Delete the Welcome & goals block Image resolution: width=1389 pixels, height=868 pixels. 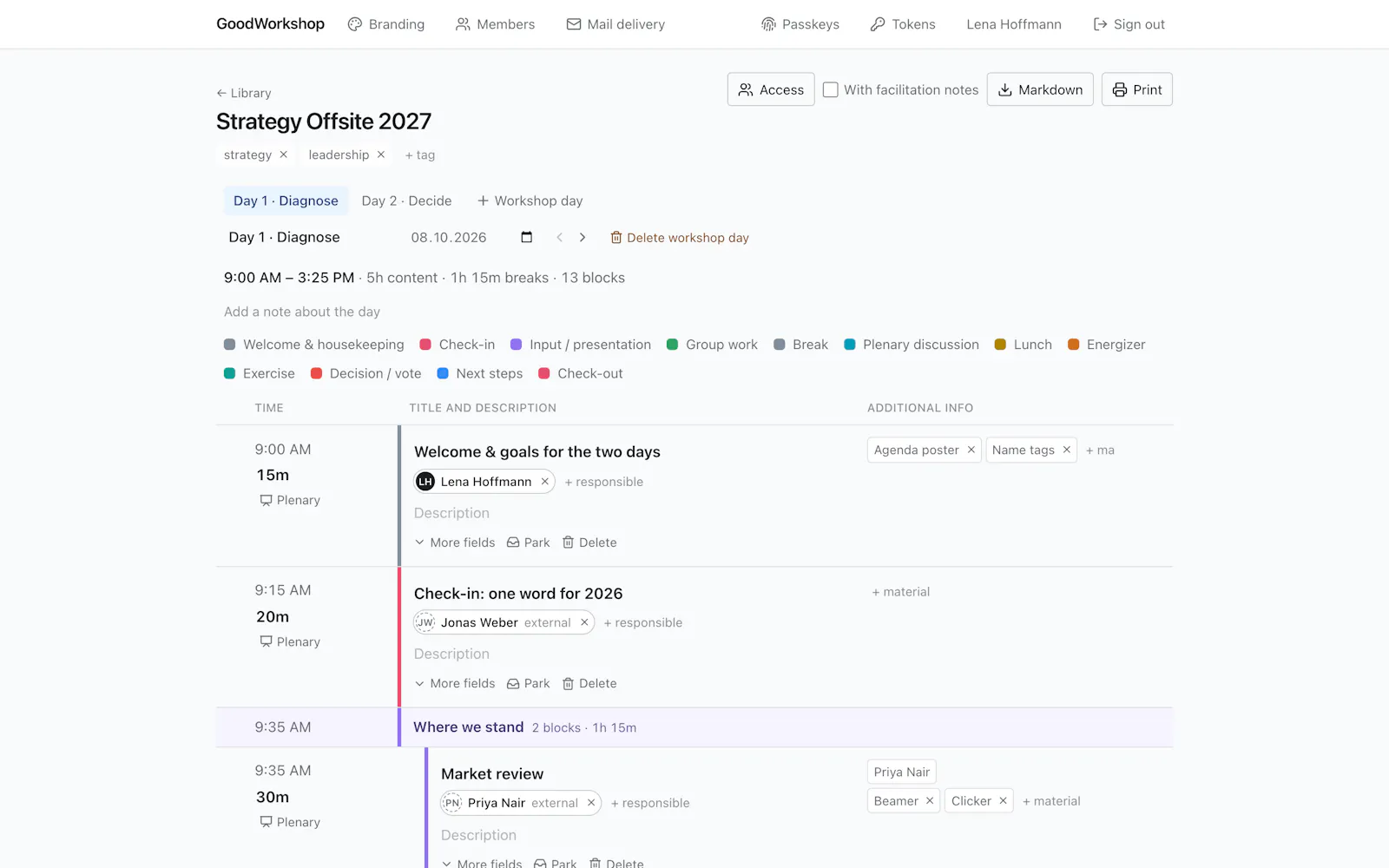[x=589, y=542]
